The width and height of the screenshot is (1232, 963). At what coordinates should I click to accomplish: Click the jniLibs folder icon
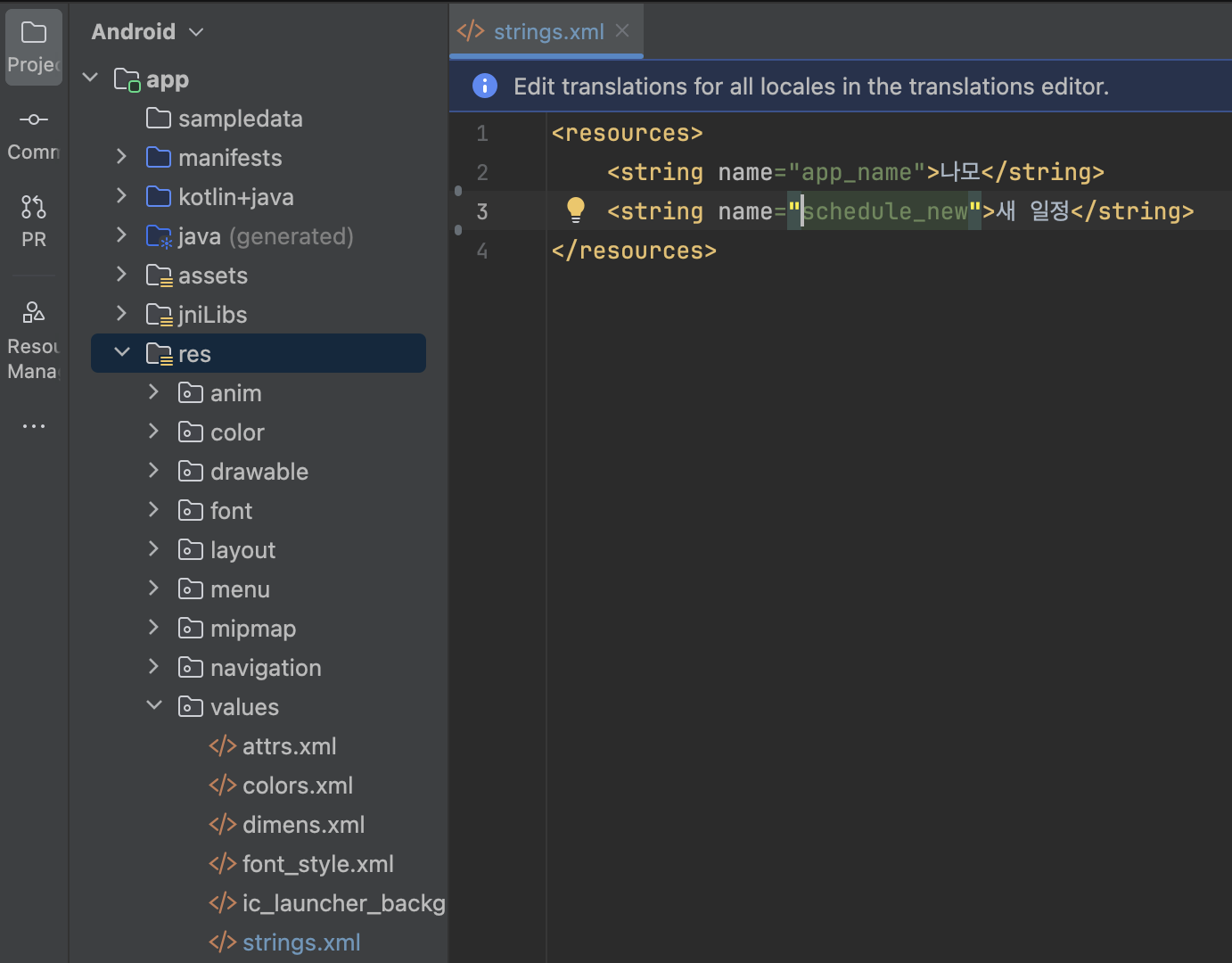tap(159, 315)
